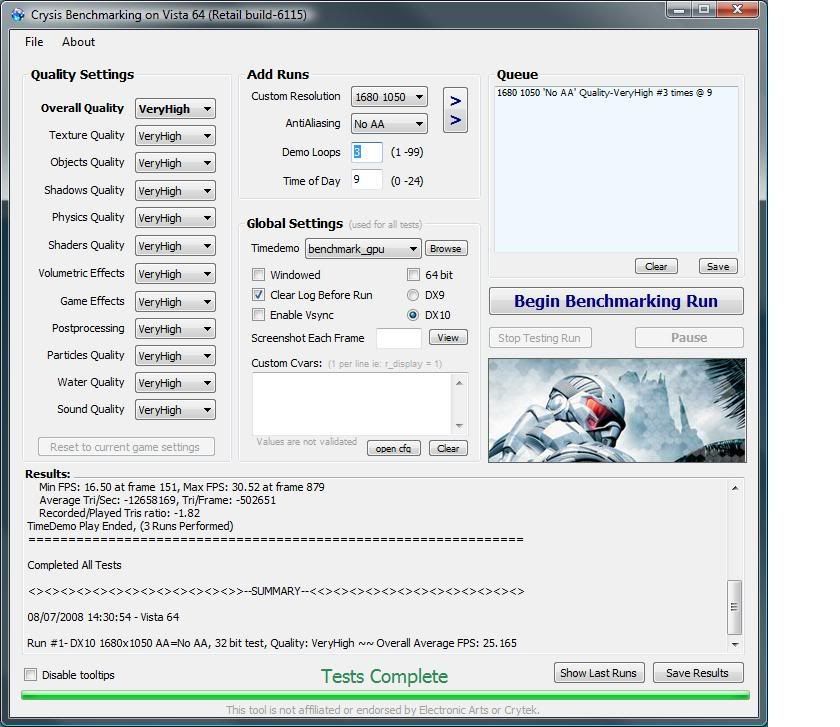Click Save Results
Image resolution: width=840 pixels, height=727 pixels.
tap(698, 673)
